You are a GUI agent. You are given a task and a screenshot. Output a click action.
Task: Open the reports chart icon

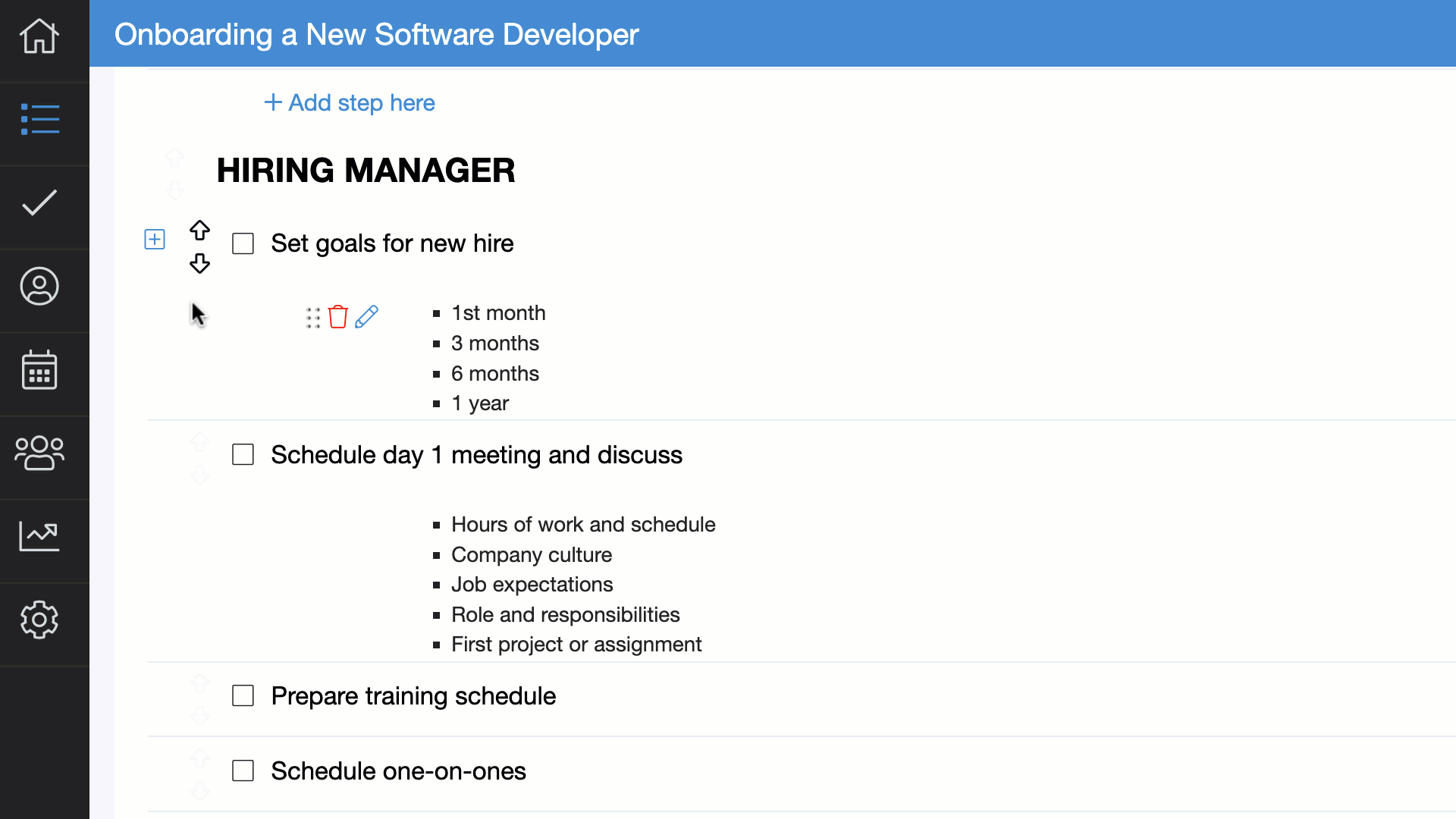[x=39, y=536]
